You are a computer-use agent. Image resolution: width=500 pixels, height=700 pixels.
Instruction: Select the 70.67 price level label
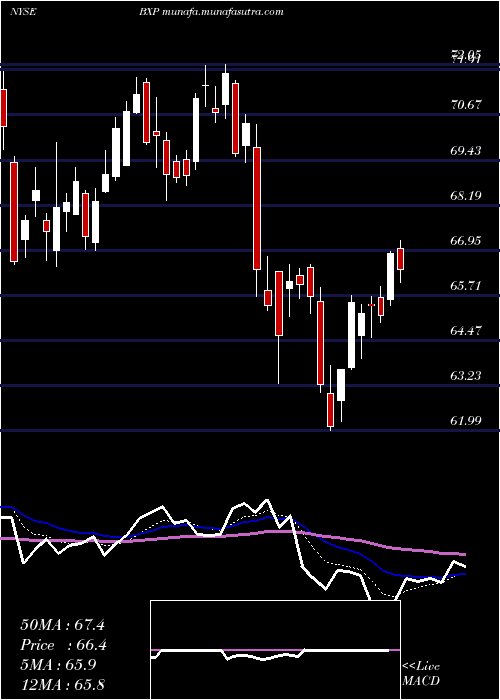coord(466,105)
